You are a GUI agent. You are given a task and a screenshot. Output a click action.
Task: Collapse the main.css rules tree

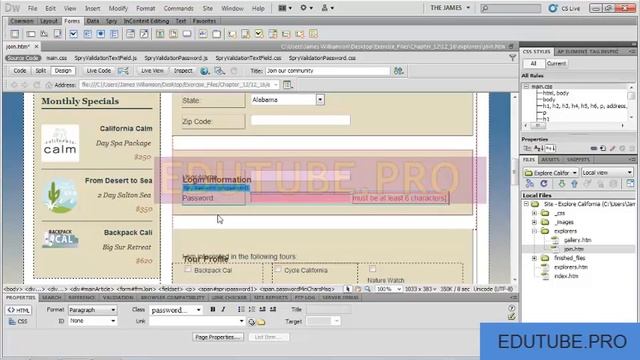526,87
